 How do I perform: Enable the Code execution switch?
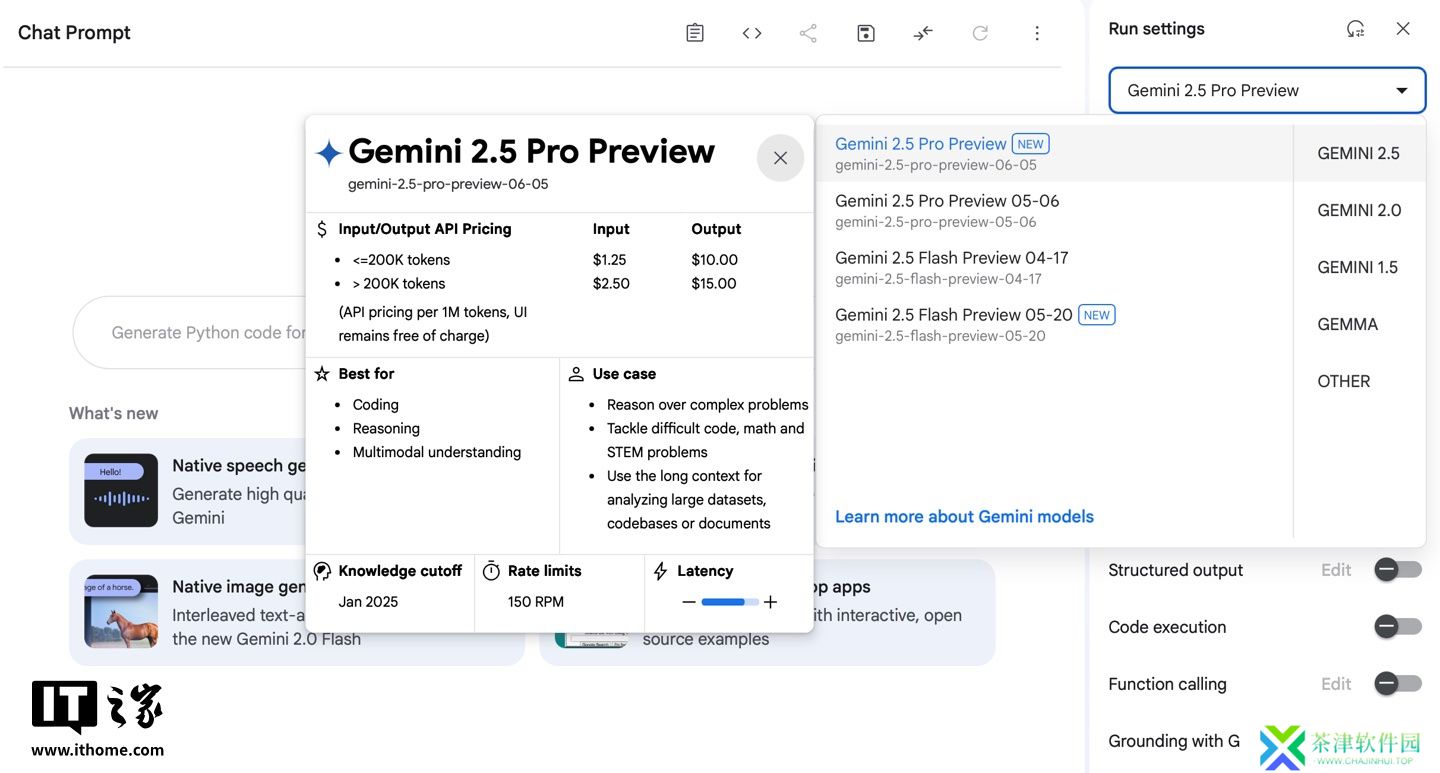tap(1398, 627)
